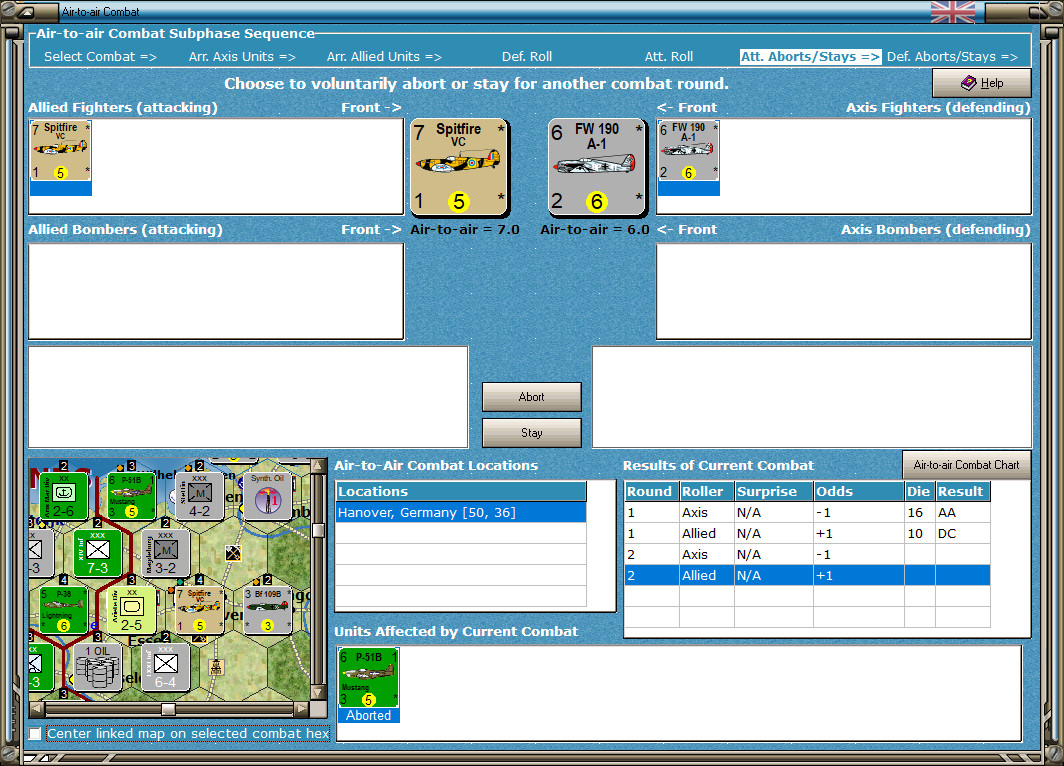1064x766 pixels.
Task: Click the green 7-3 infantry counter on the map
Action: point(97,553)
